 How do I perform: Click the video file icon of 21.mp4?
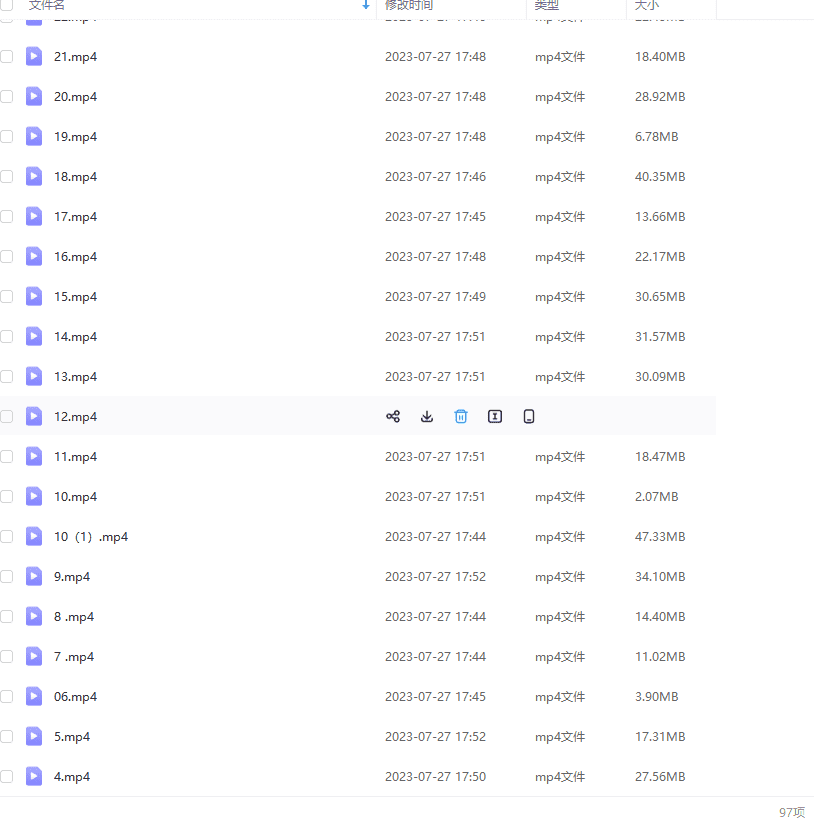(34, 57)
